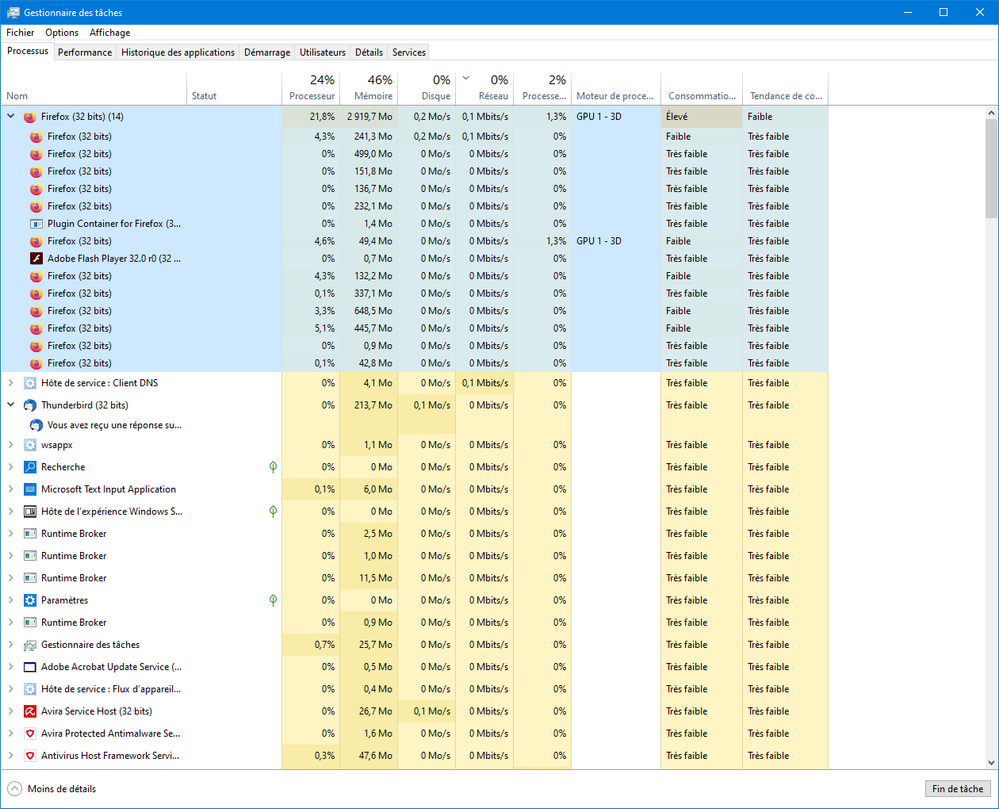
Task: Click the Fin de tâche button
Action: 957,789
